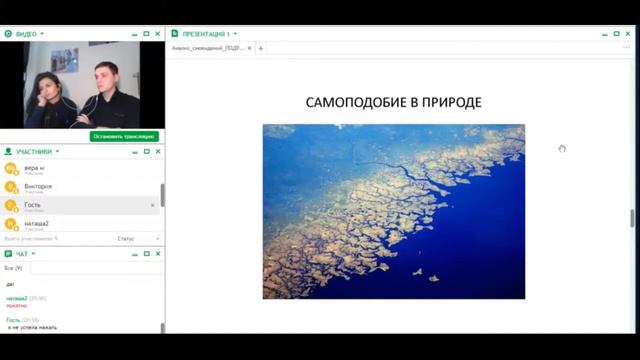Minimize the Презентация panel

[x=604, y=34]
